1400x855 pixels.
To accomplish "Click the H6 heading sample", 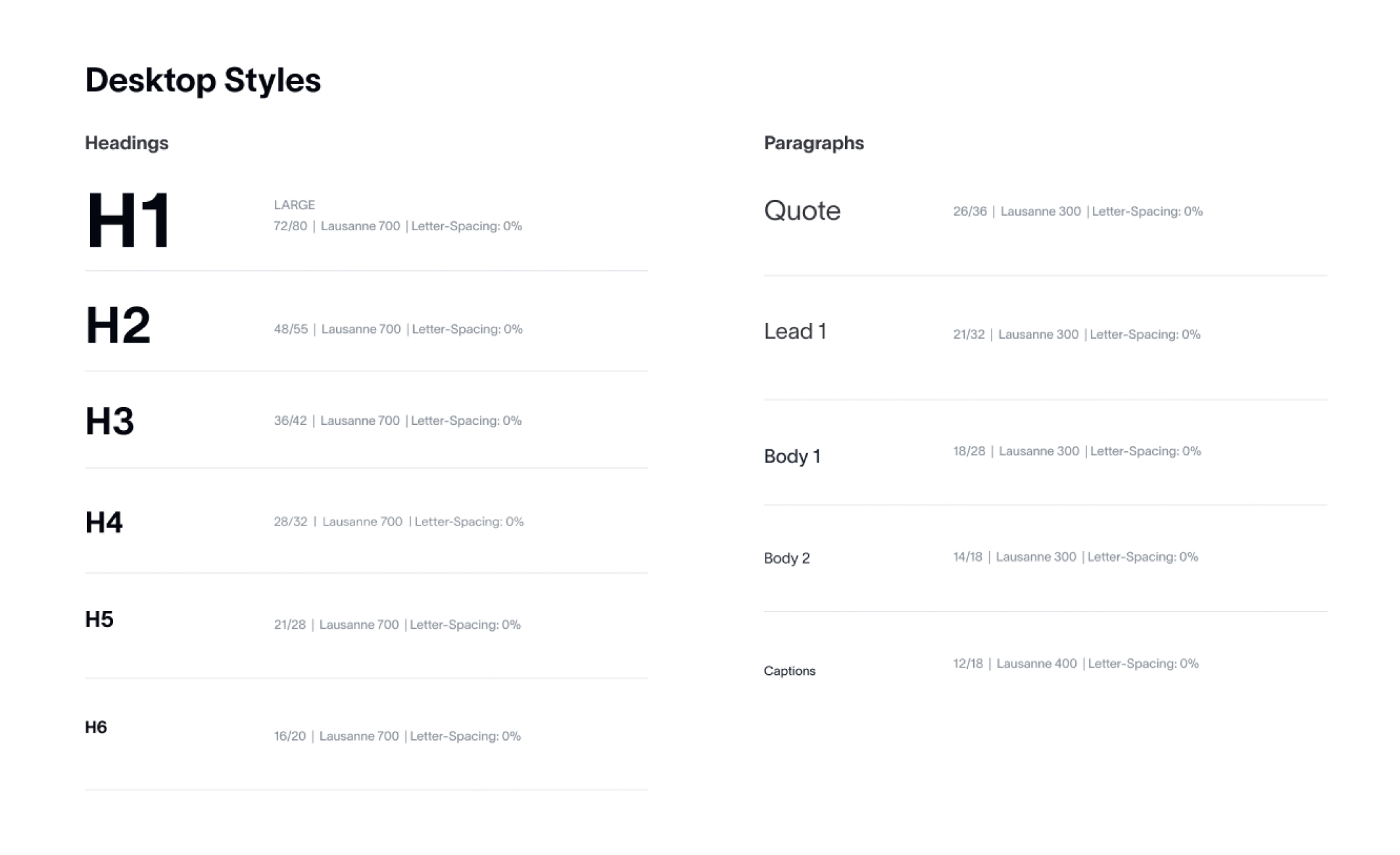I will pyautogui.click(x=96, y=727).
